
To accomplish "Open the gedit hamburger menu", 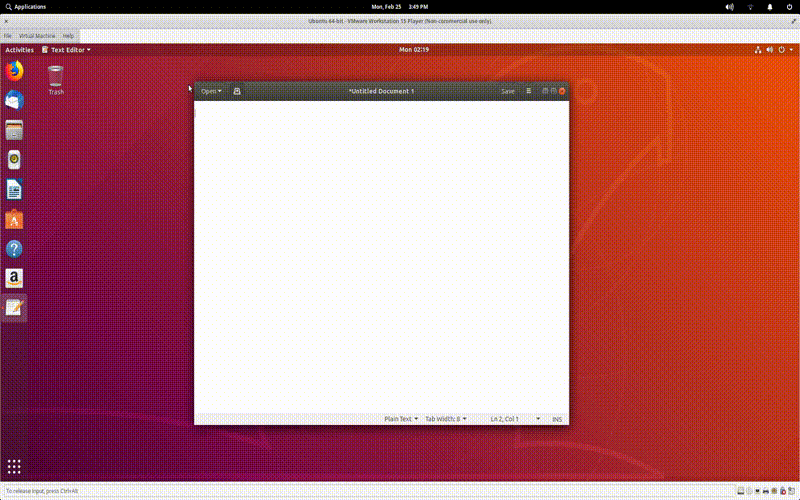I will pos(529,91).
